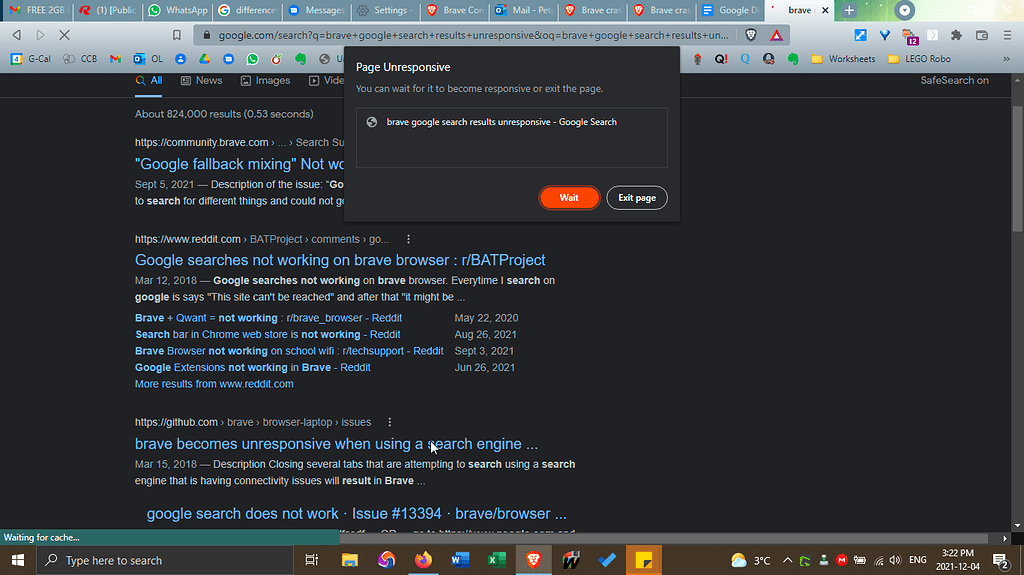Click the blue diagonal-arrow extension icon

pyautogui.click(x=861, y=35)
